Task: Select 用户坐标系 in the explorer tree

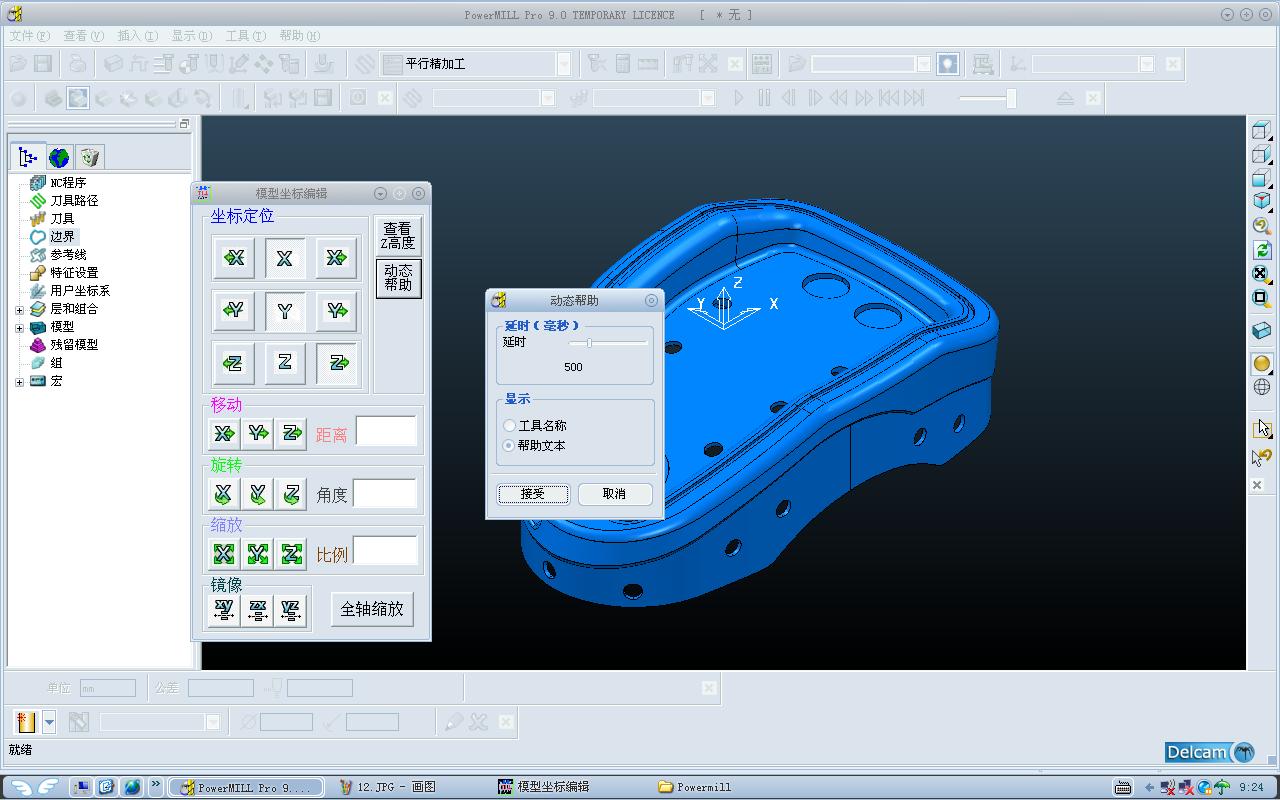Action: click(80, 291)
